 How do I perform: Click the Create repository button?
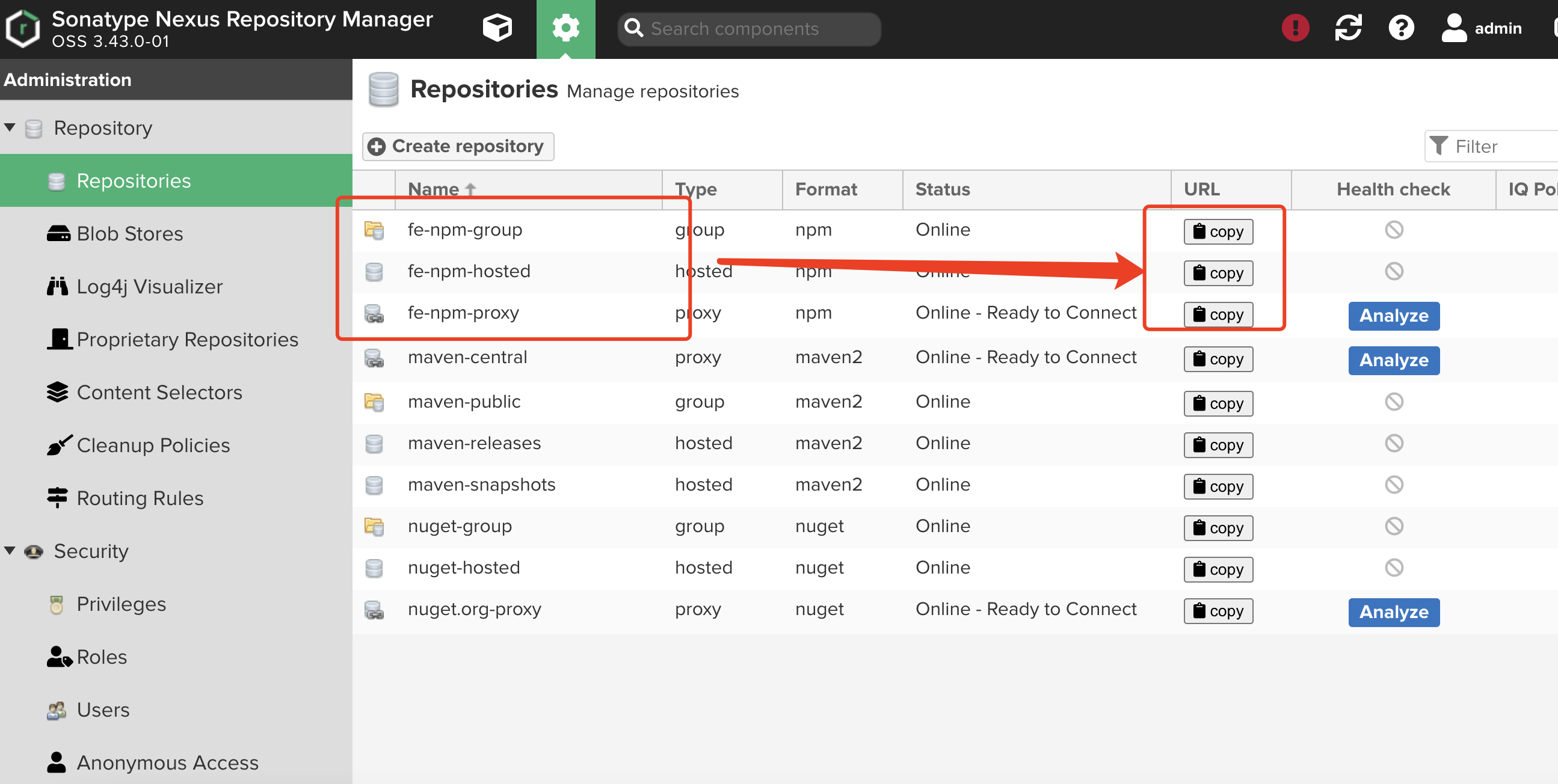[x=458, y=146]
